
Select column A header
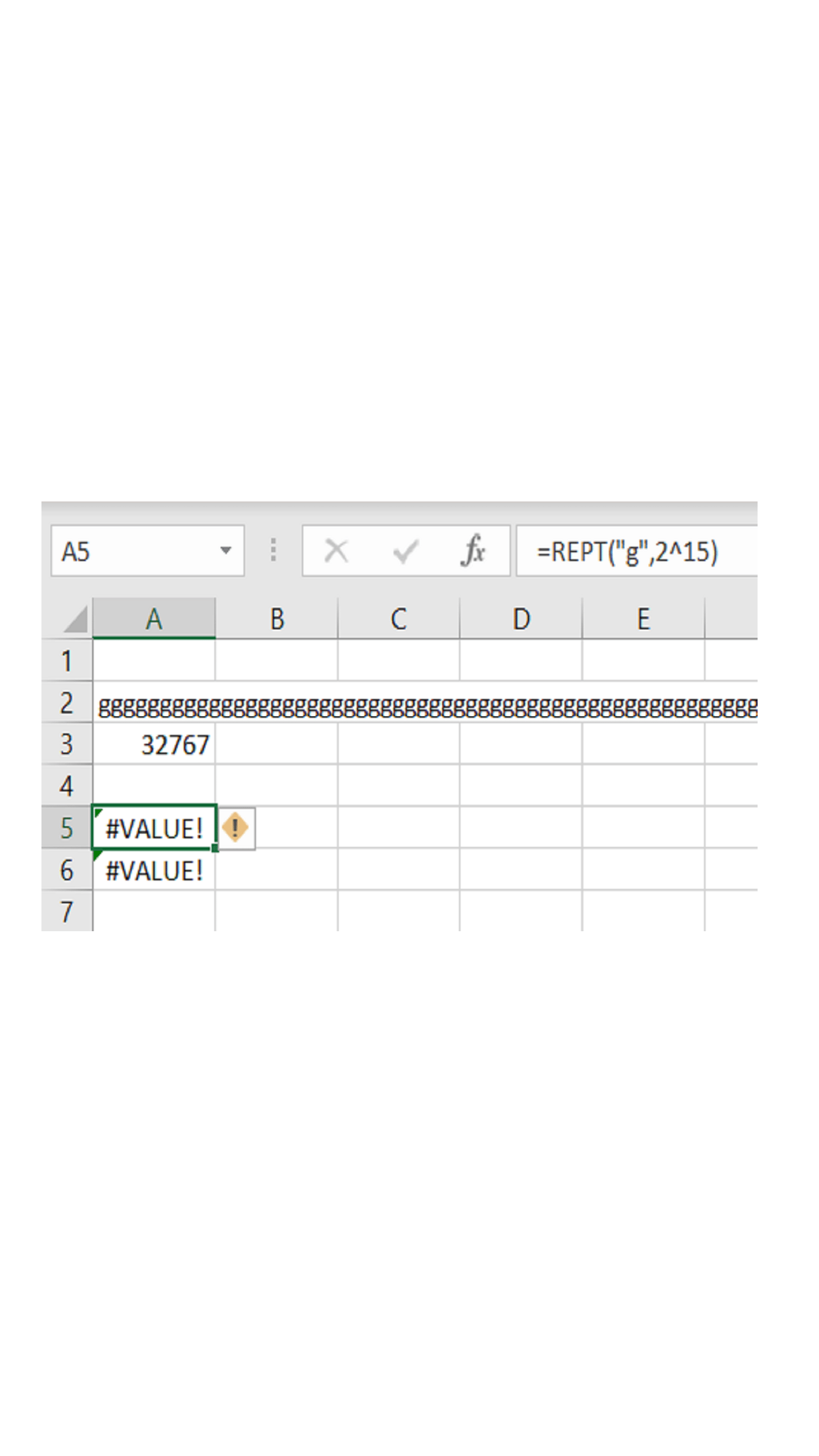coord(154,619)
